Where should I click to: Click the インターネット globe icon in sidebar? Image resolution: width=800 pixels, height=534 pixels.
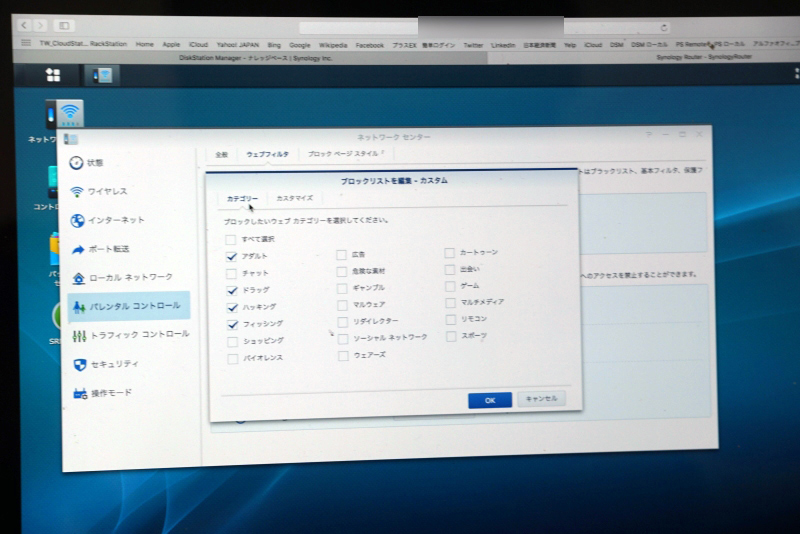[77, 221]
